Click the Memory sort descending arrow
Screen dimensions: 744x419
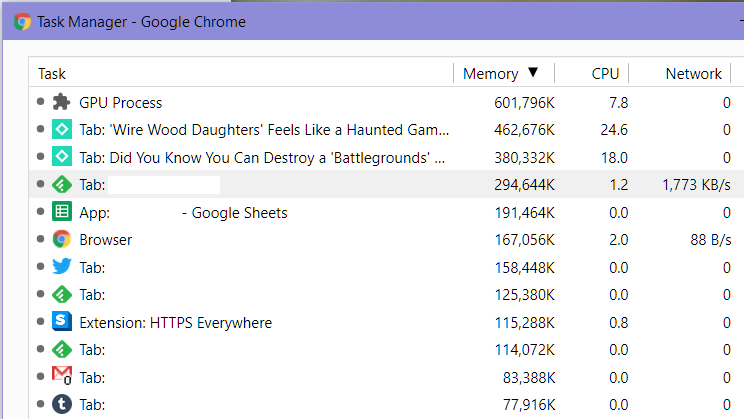(533, 73)
